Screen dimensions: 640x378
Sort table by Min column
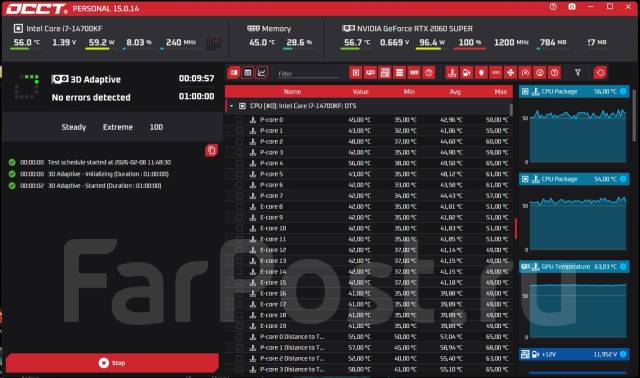(x=409, y=92)
